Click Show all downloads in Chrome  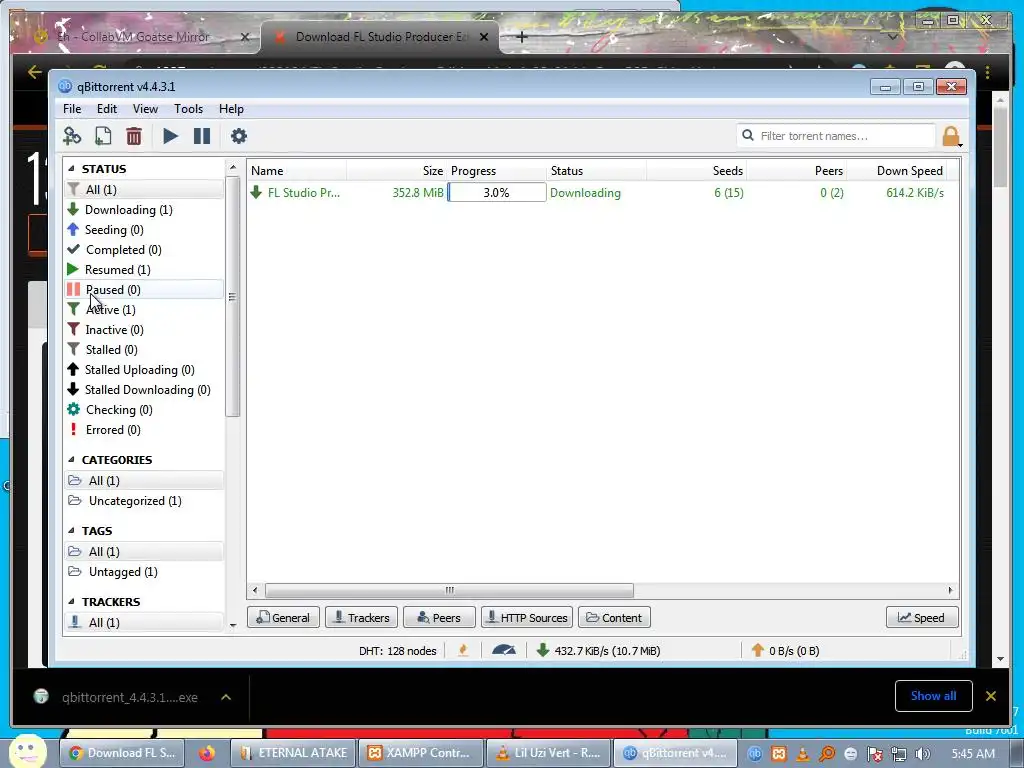click(933, 696)
